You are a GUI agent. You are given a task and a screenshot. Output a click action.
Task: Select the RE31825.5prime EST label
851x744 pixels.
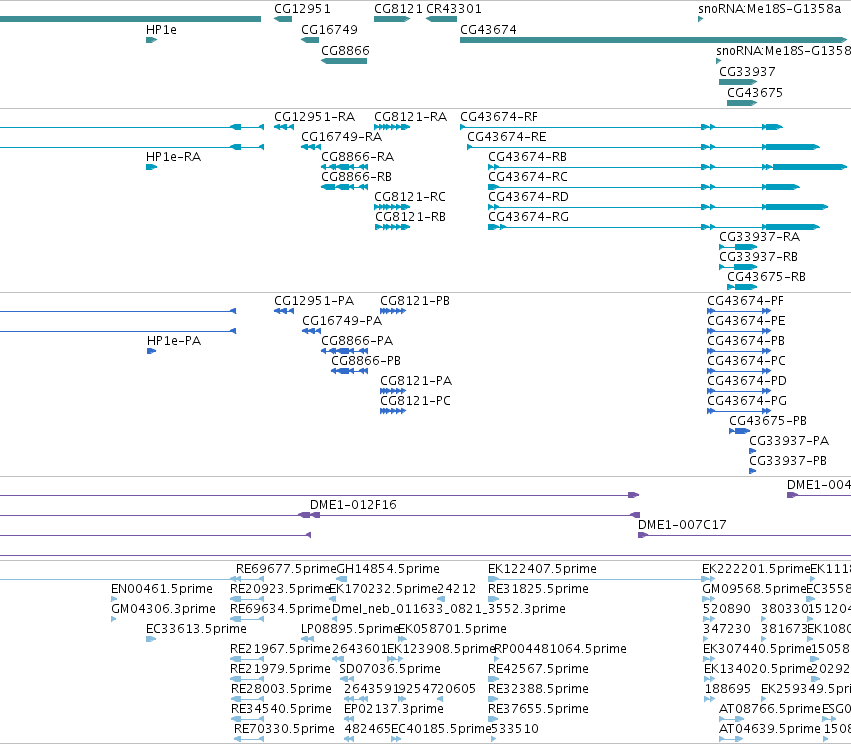pyautogui.click(x=538, y=589)
